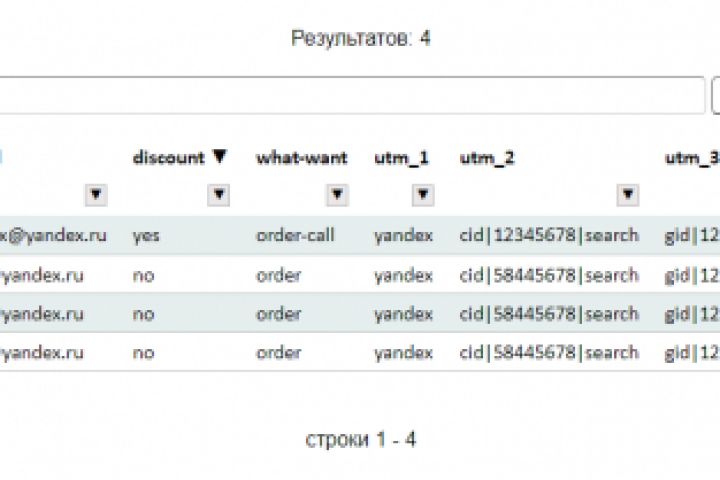This screenshot has width=720, height=480.
Task: Click the utm_2 column header
Action: click(487, 158)
